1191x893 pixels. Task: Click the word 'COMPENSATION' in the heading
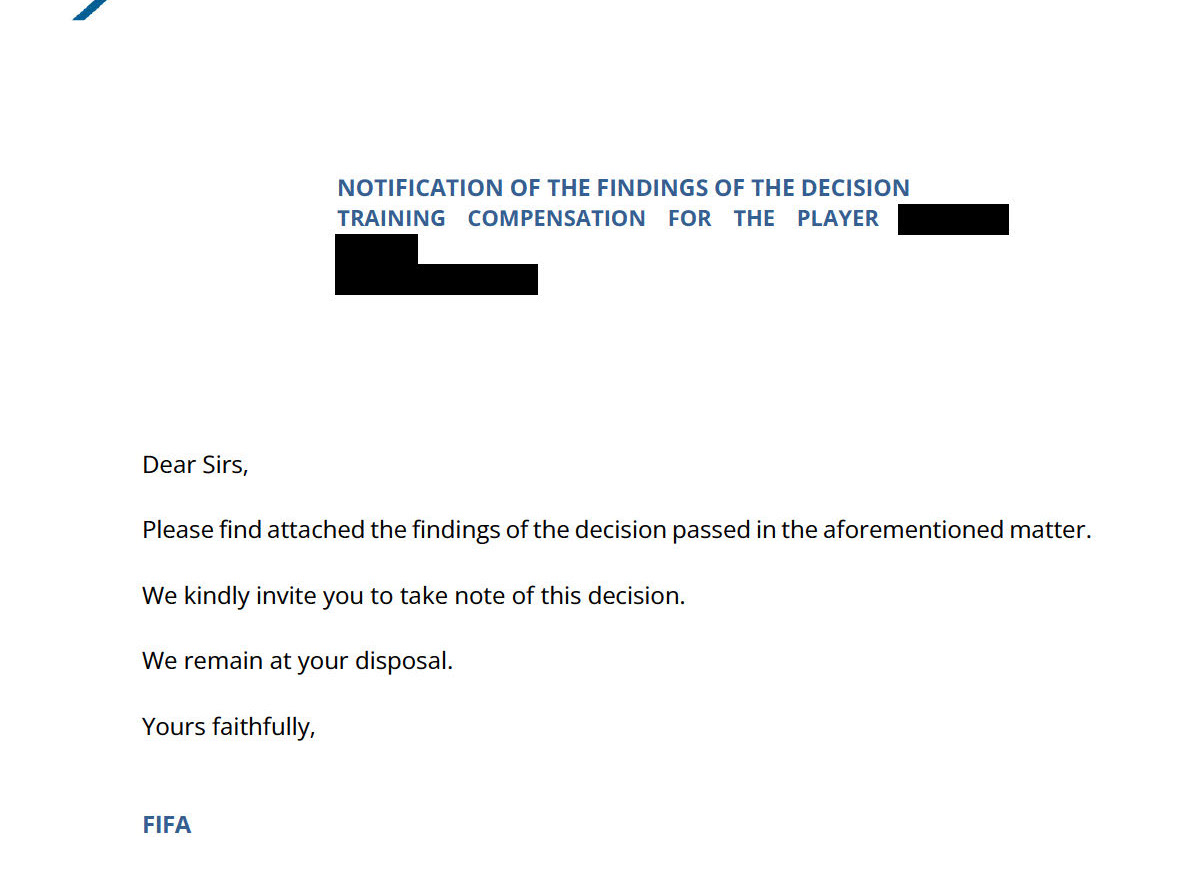coord(556,219)
